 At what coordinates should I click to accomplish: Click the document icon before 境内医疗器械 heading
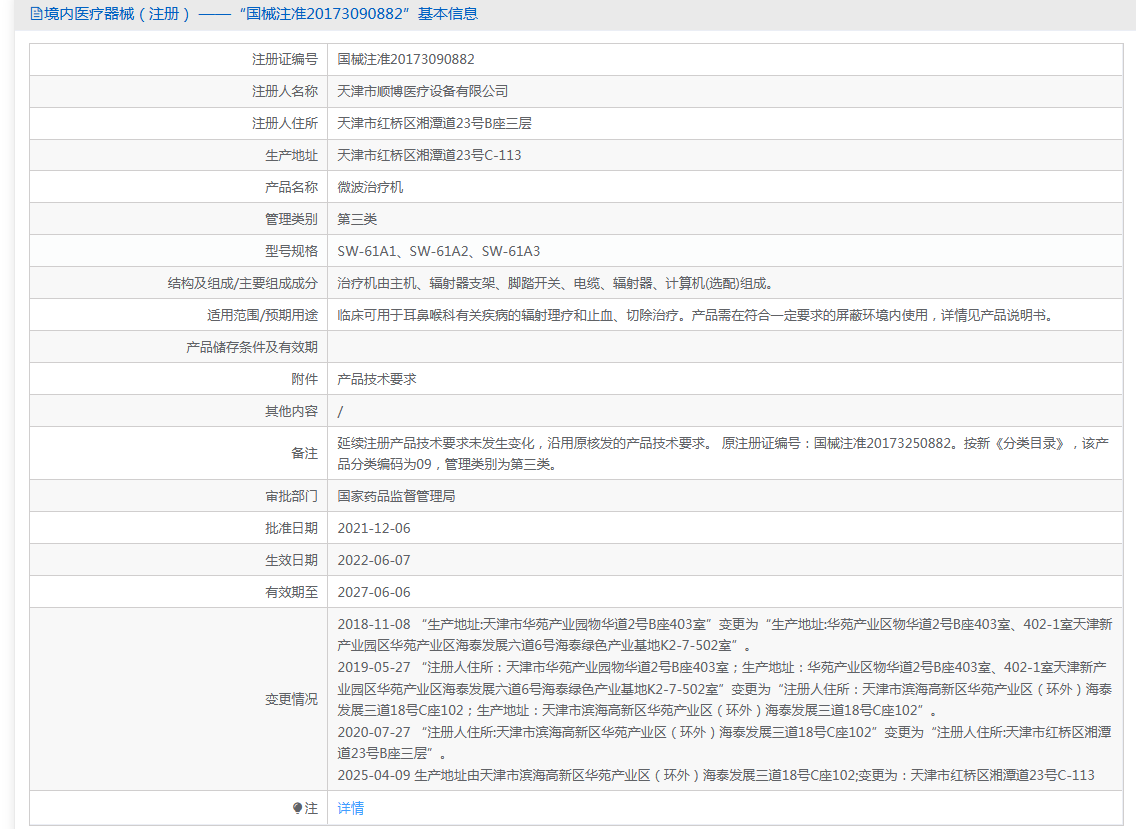tap(36, 14)
